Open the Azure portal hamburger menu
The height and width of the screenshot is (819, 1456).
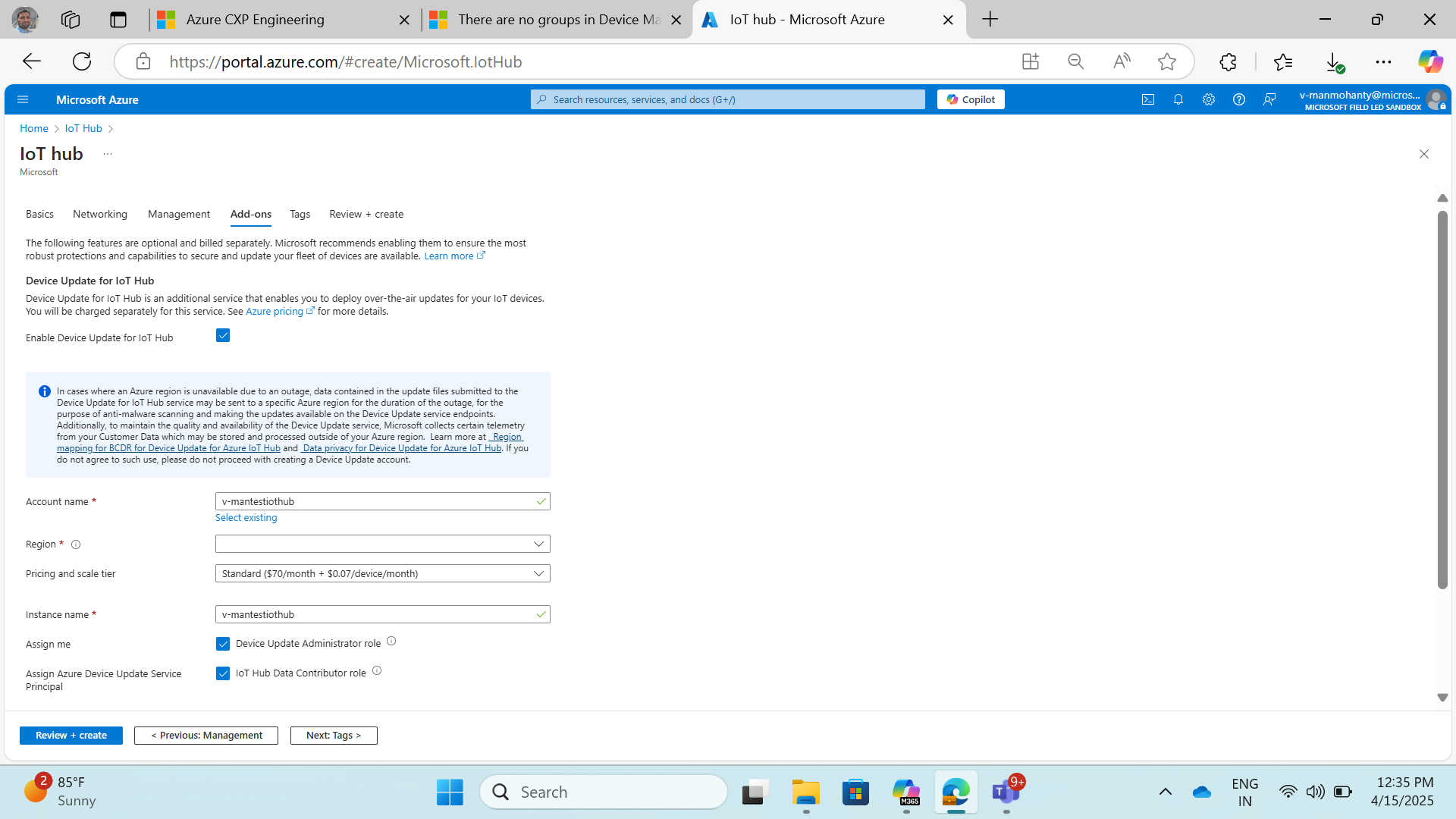[23, 99]
